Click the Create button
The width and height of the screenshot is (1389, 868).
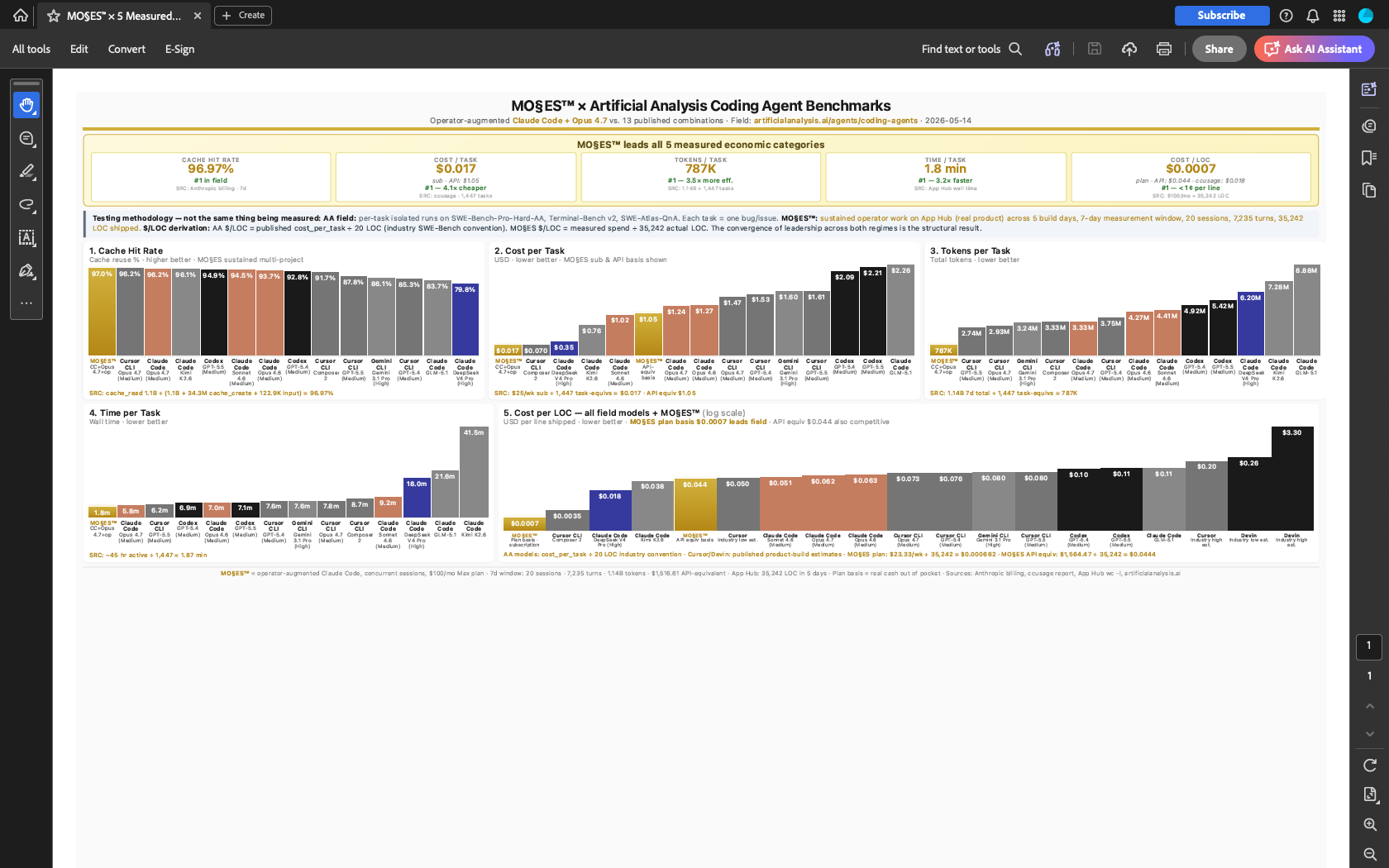pyautogui.click(x=243, y=16)
